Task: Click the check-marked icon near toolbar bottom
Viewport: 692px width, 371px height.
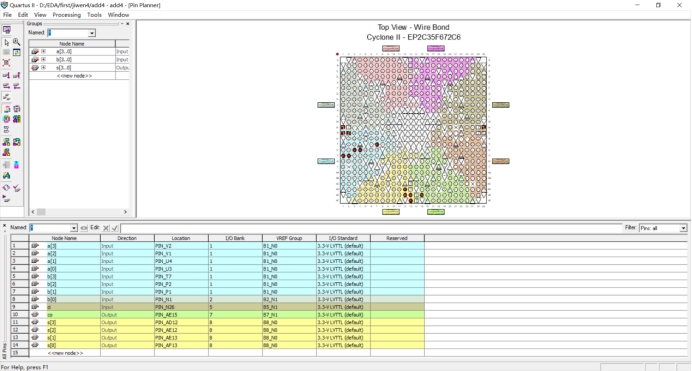Action: pyautogui.click(x=16, y=188)
